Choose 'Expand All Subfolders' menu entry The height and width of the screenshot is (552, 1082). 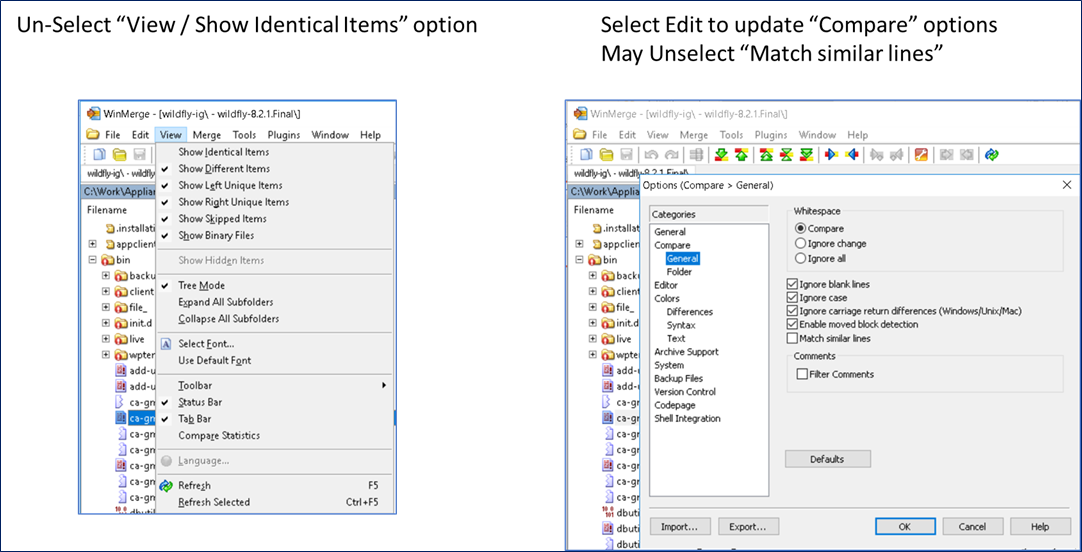click(275, 302)
